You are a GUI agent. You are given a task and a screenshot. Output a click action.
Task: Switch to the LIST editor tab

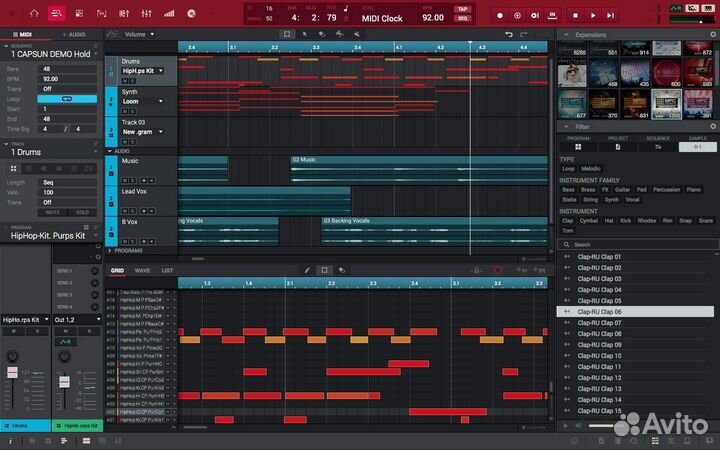point(167,270)
